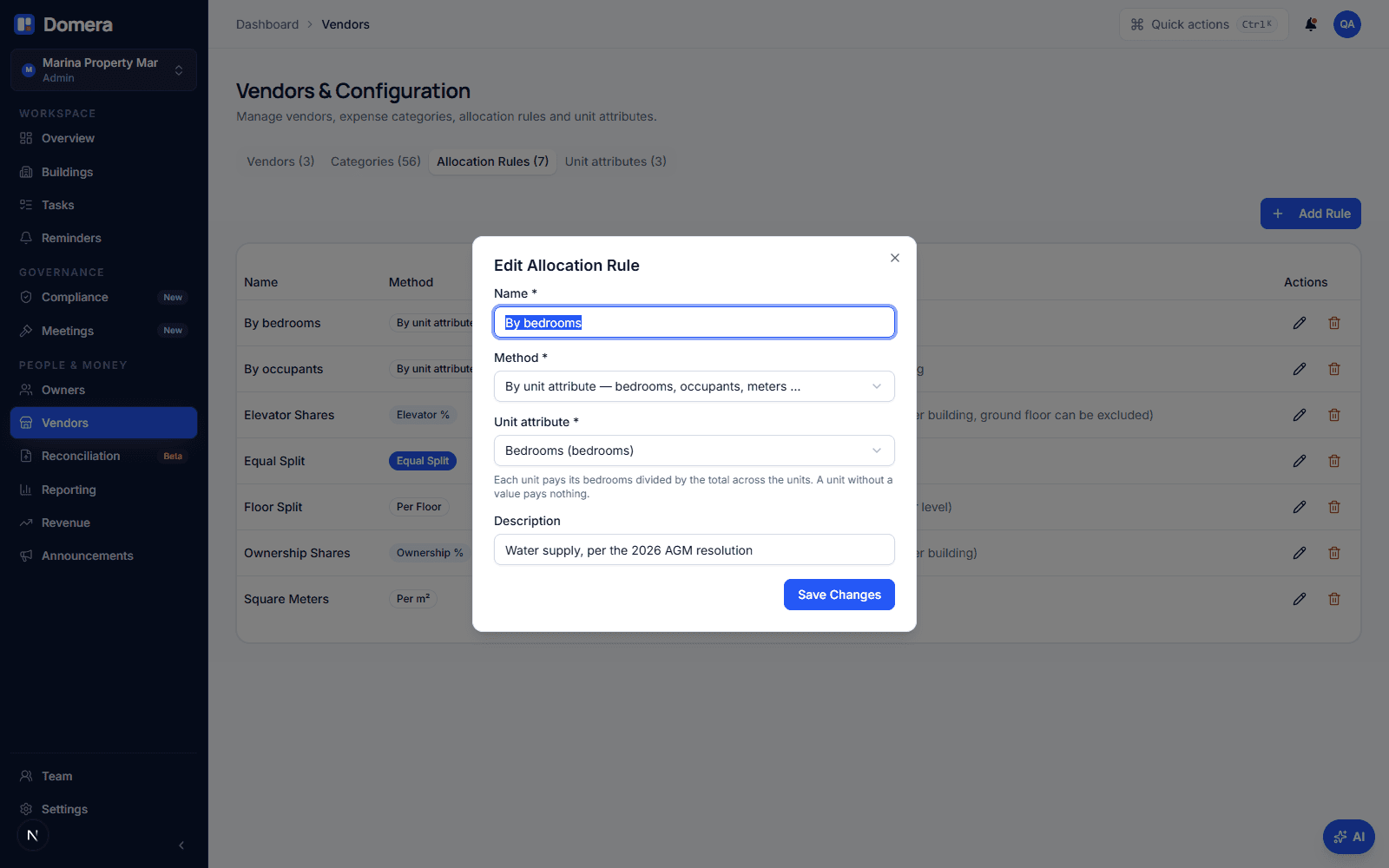Open the notifications bell
1389x868 pixels.
coord(1311,24)
